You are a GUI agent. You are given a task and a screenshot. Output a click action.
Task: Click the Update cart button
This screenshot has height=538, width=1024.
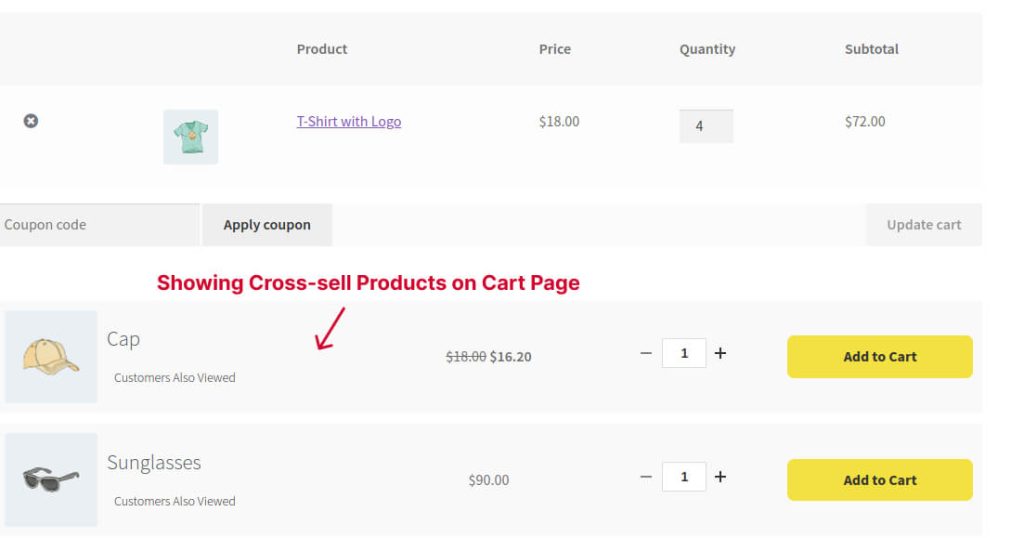[x=923, y=225]
